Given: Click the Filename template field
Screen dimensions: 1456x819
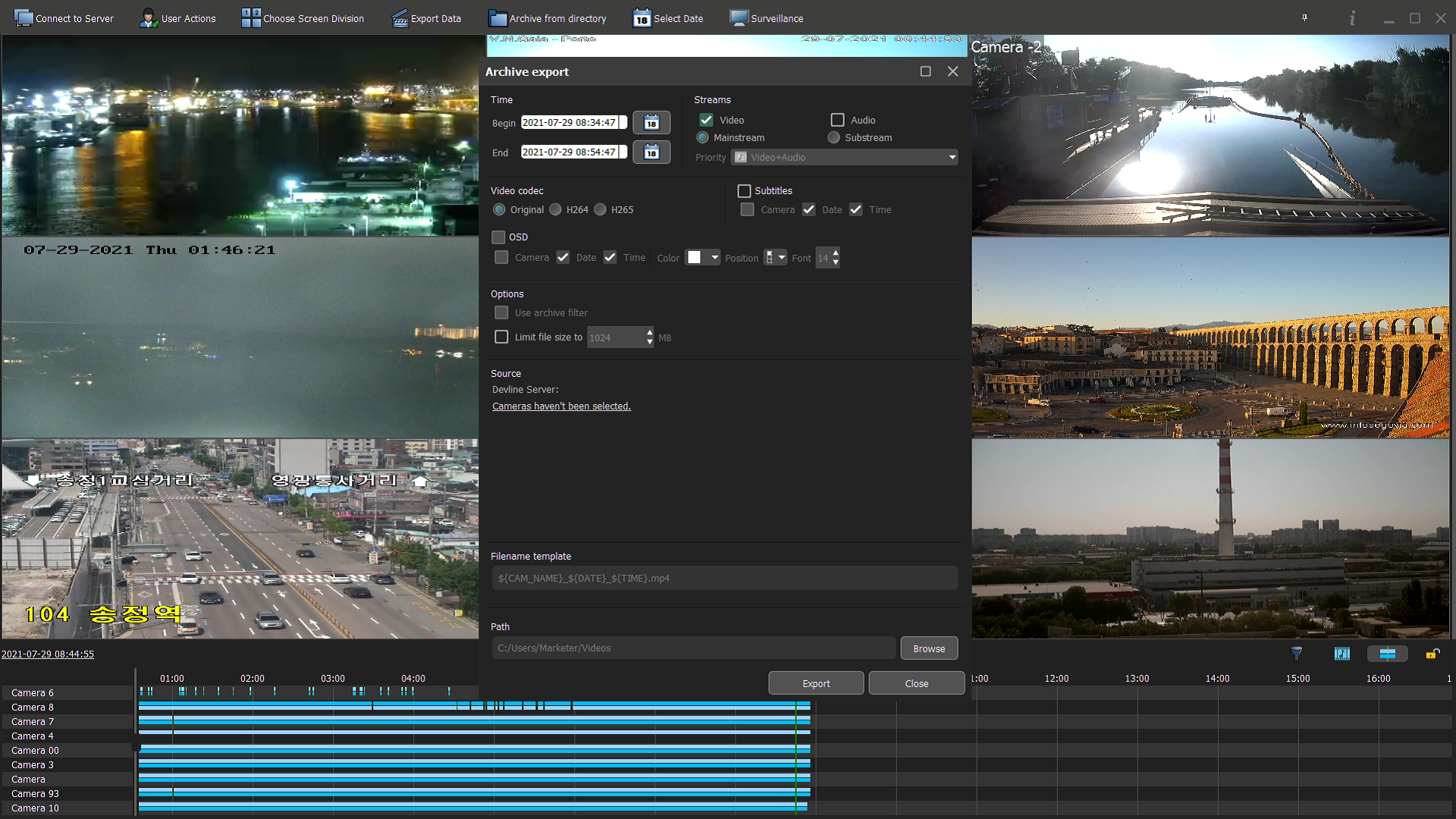Looking at the screenshot, I should coord(725,579).
